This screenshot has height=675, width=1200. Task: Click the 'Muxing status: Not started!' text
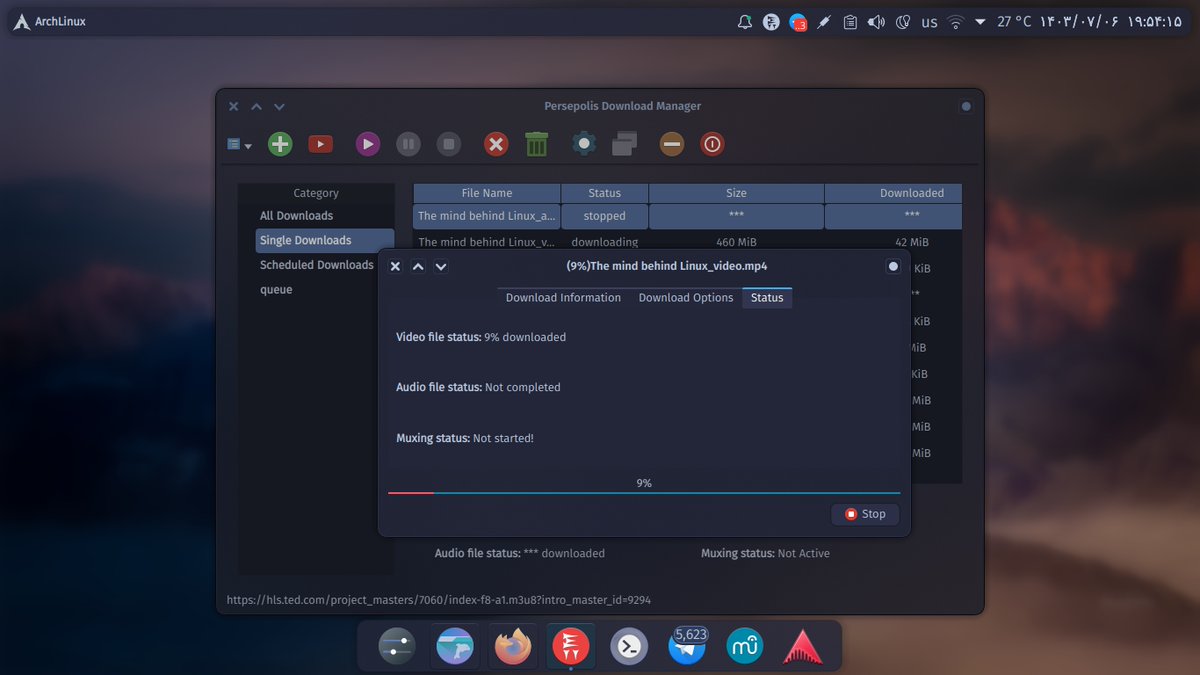click(x=465, y=438)
